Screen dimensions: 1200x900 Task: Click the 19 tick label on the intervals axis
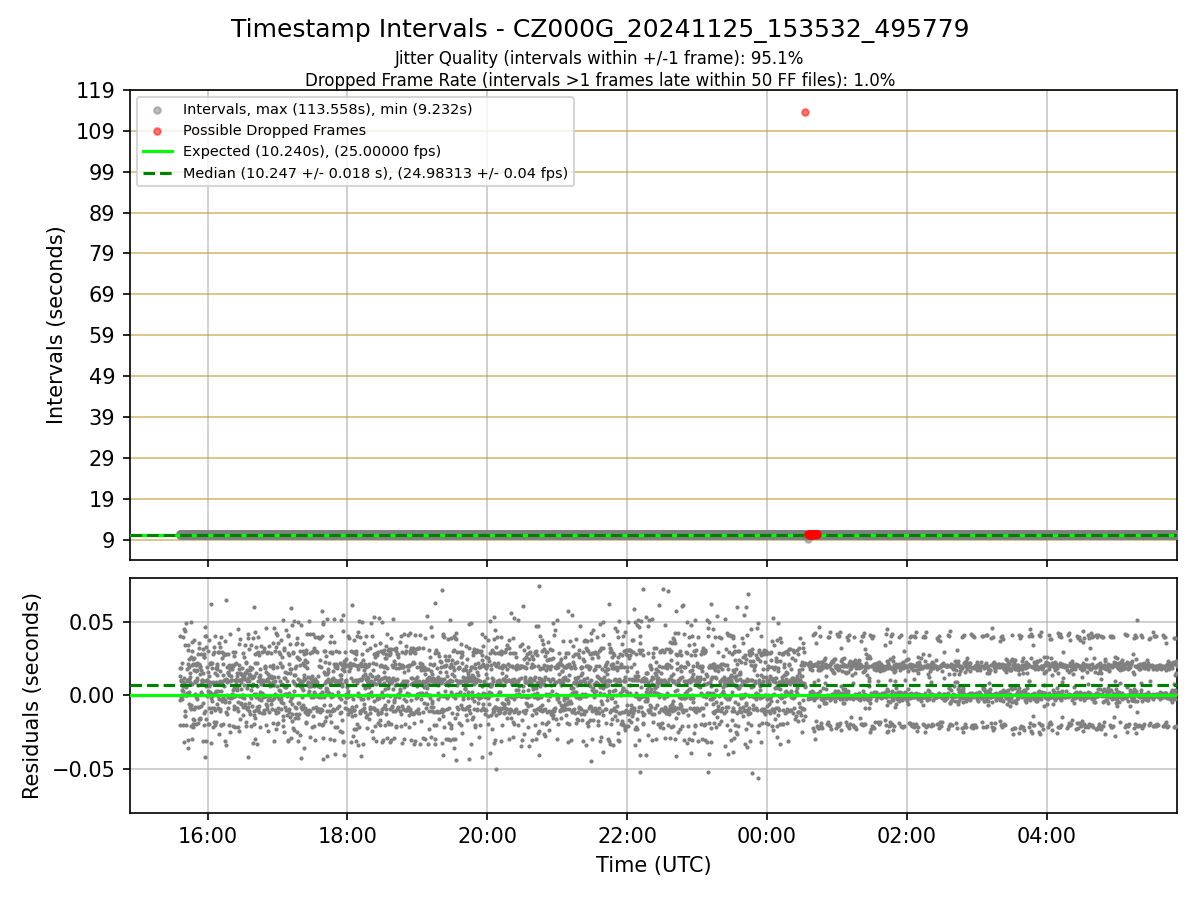point(105,499)
